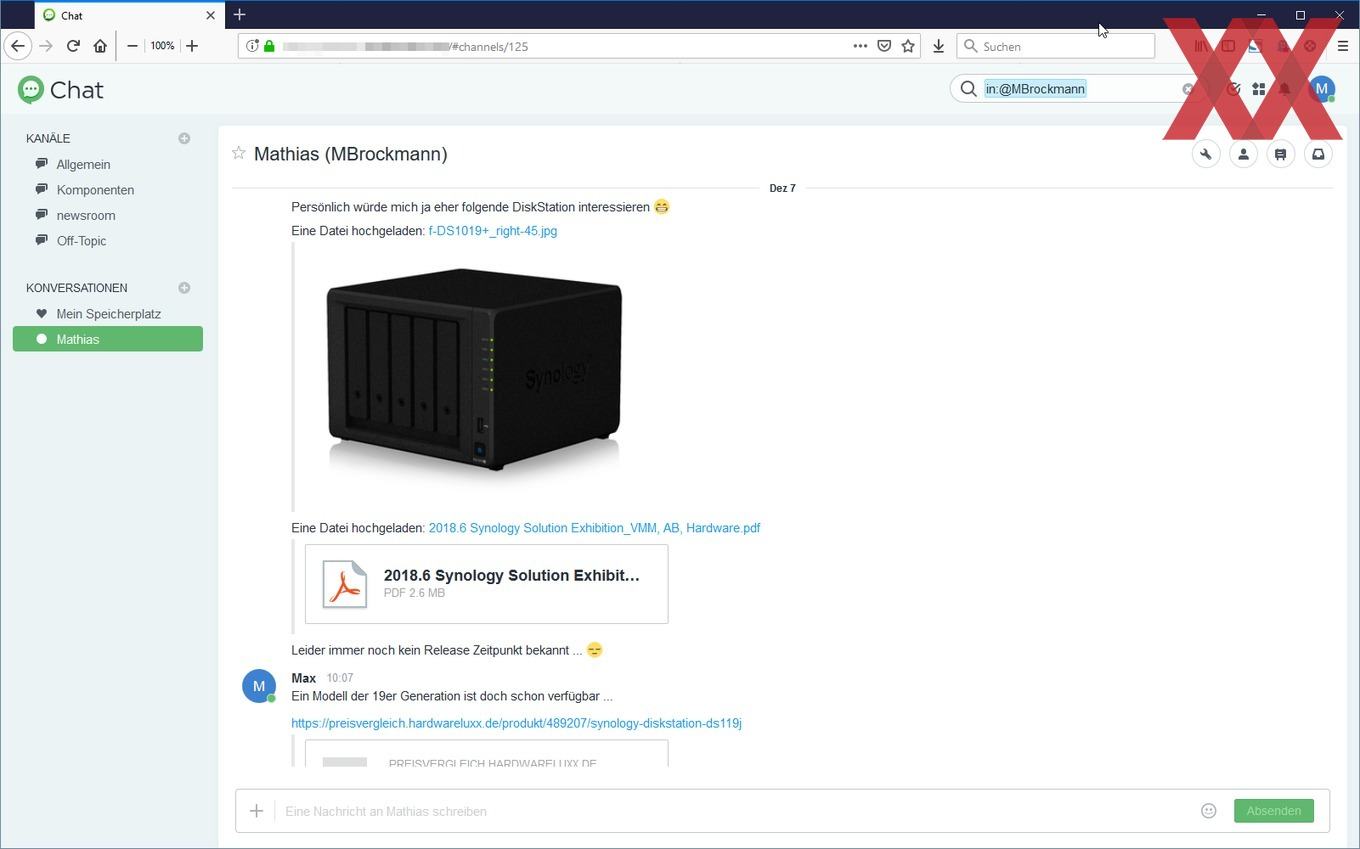The image size is (1360, 849).
Task: Show conversation members person icon
Action: pos(1243,154)
